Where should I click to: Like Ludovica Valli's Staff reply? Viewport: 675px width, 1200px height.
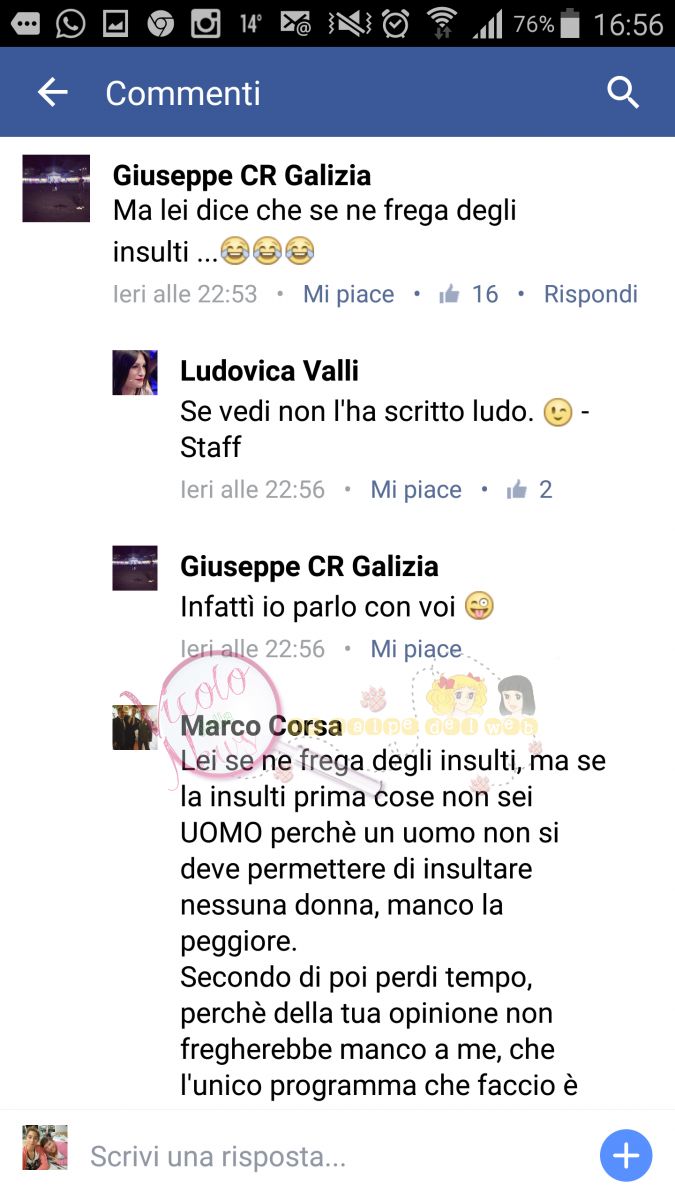pyautogui.click(x=416, y=489)
